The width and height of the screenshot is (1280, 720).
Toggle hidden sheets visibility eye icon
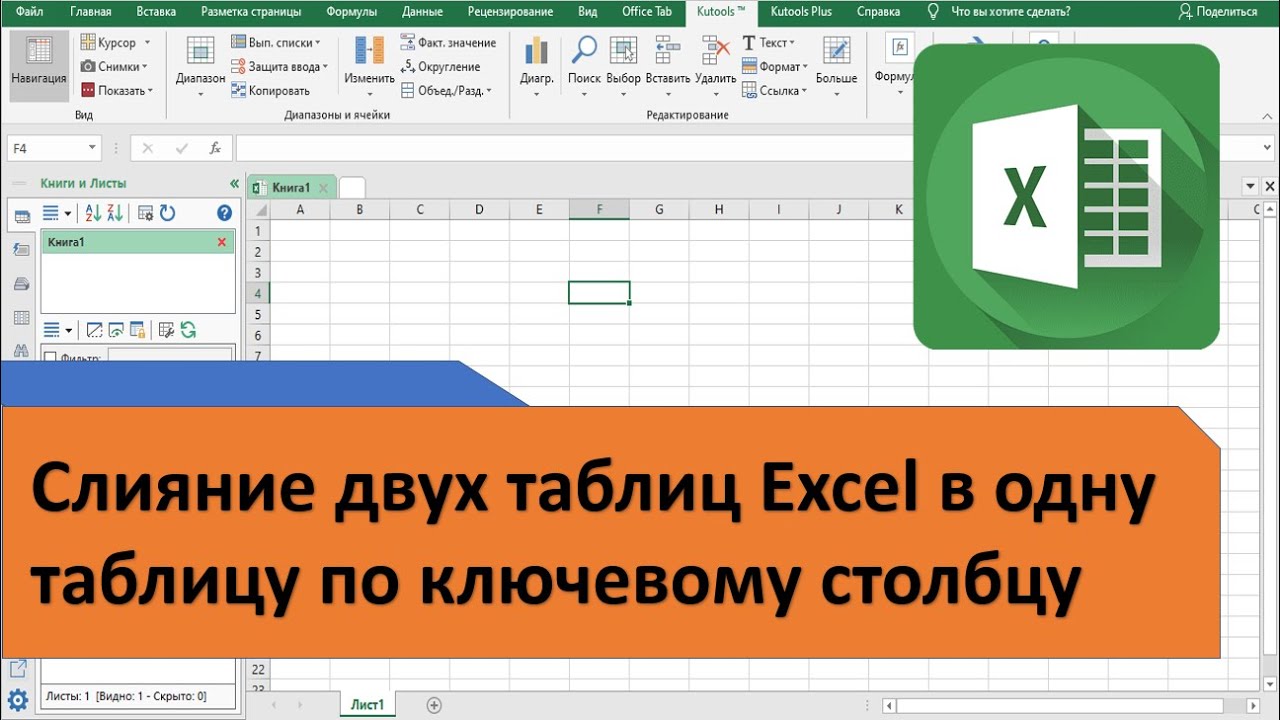[x=116, y=330]
